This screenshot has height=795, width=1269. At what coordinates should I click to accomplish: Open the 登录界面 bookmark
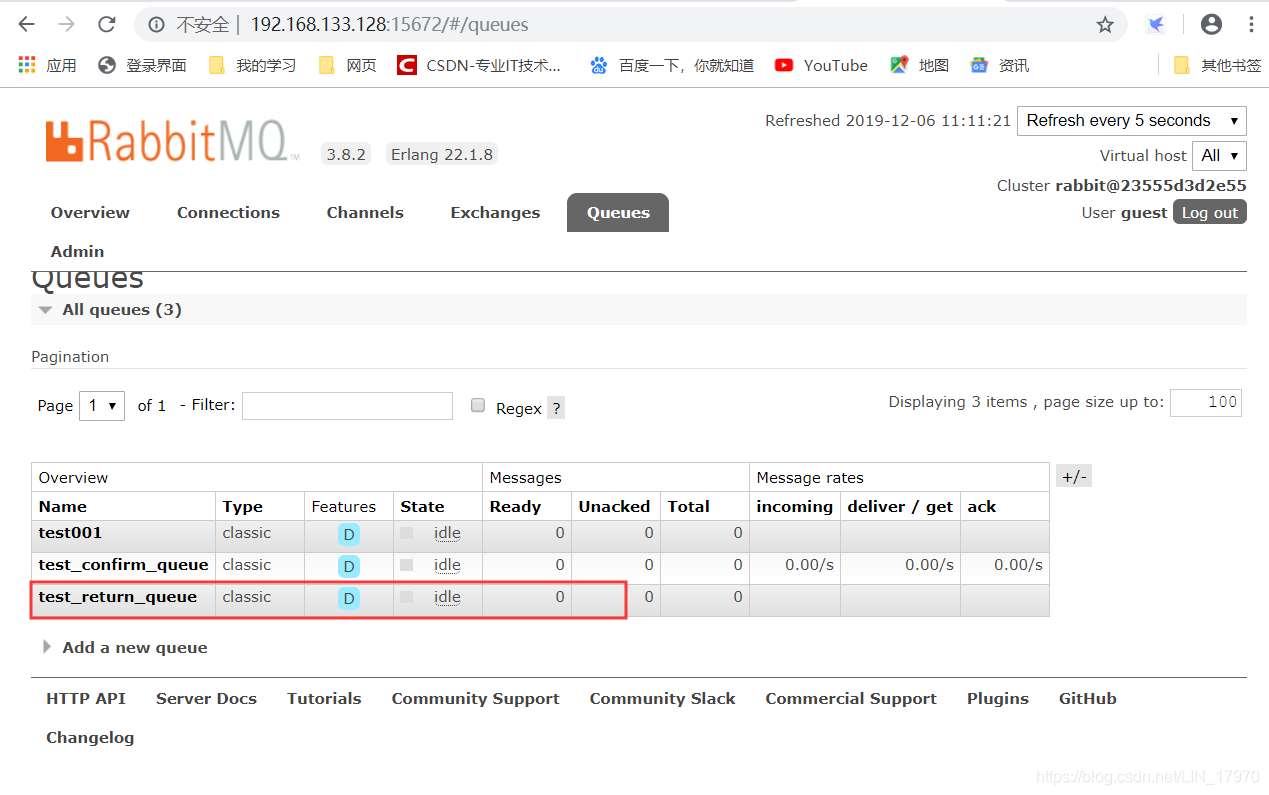pos(142,65)
